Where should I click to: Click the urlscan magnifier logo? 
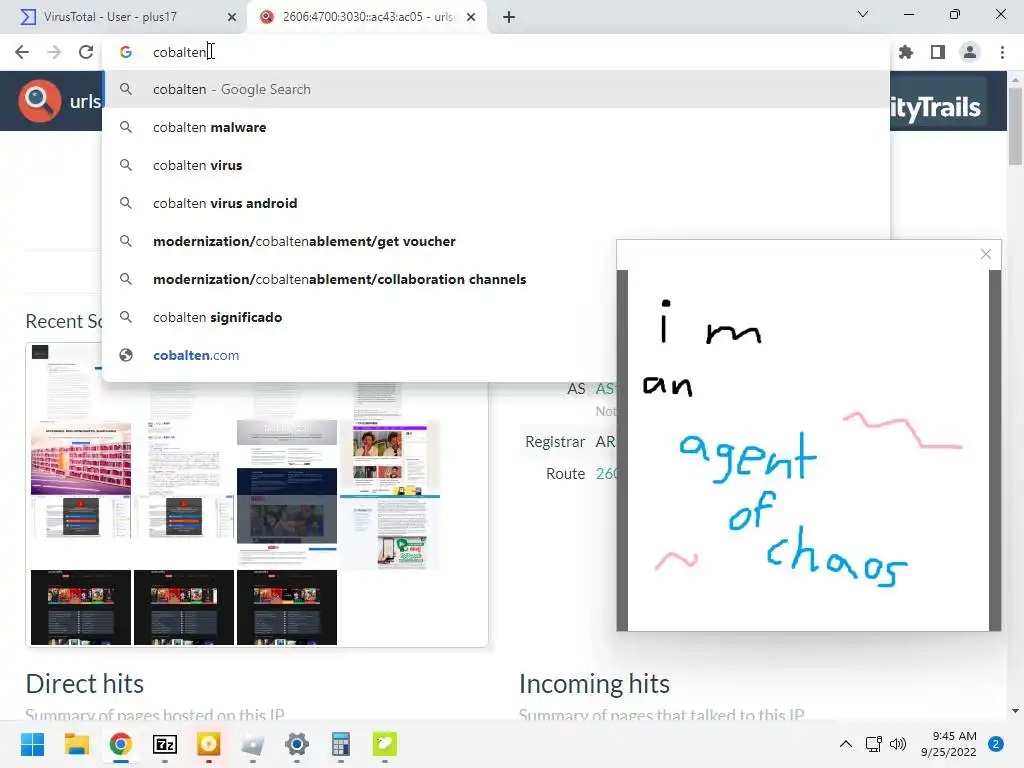[39, 101]
